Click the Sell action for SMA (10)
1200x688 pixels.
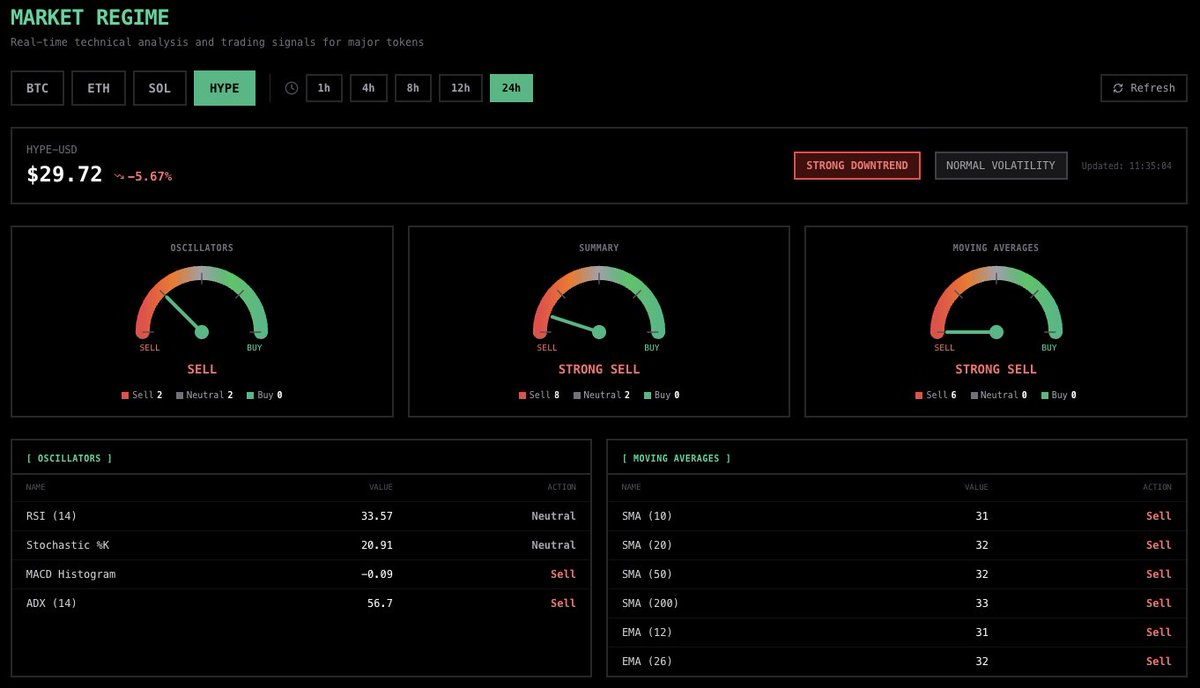[1158, 516]
